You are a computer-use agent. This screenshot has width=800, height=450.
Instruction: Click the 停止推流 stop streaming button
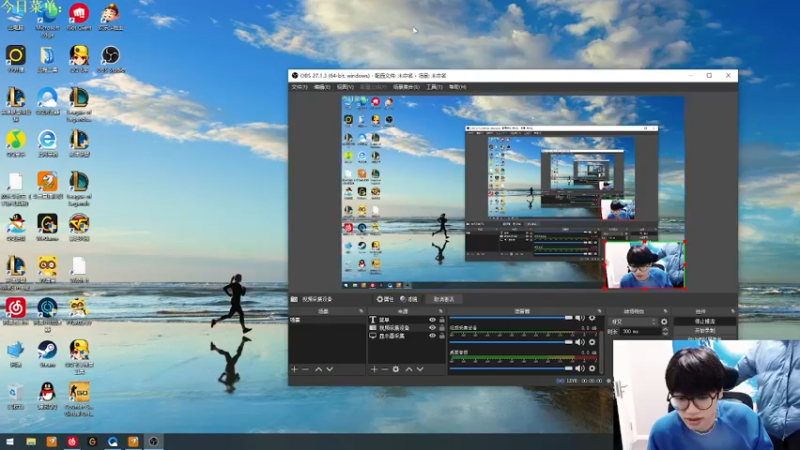tap(705, 321)
